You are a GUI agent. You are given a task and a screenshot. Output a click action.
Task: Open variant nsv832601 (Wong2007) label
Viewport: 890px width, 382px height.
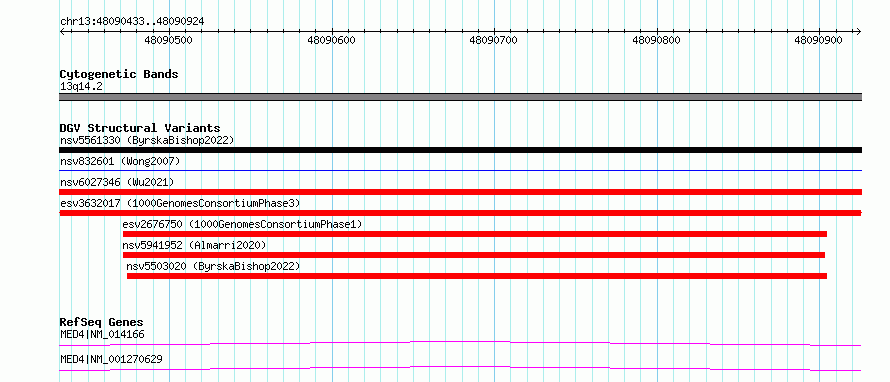tap(120, 162)
